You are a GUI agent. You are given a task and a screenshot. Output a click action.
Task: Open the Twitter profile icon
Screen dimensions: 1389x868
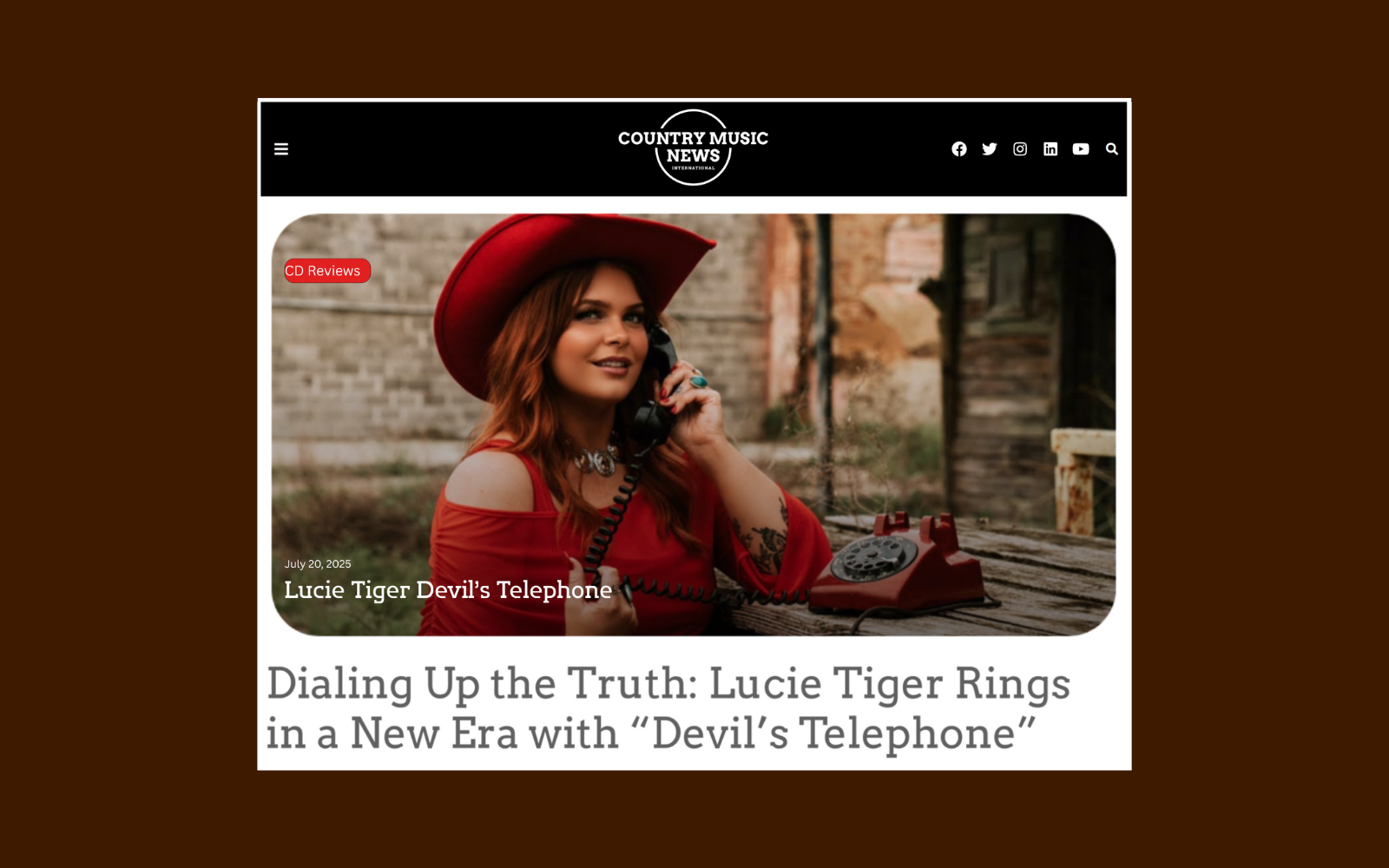pos(989,149)
